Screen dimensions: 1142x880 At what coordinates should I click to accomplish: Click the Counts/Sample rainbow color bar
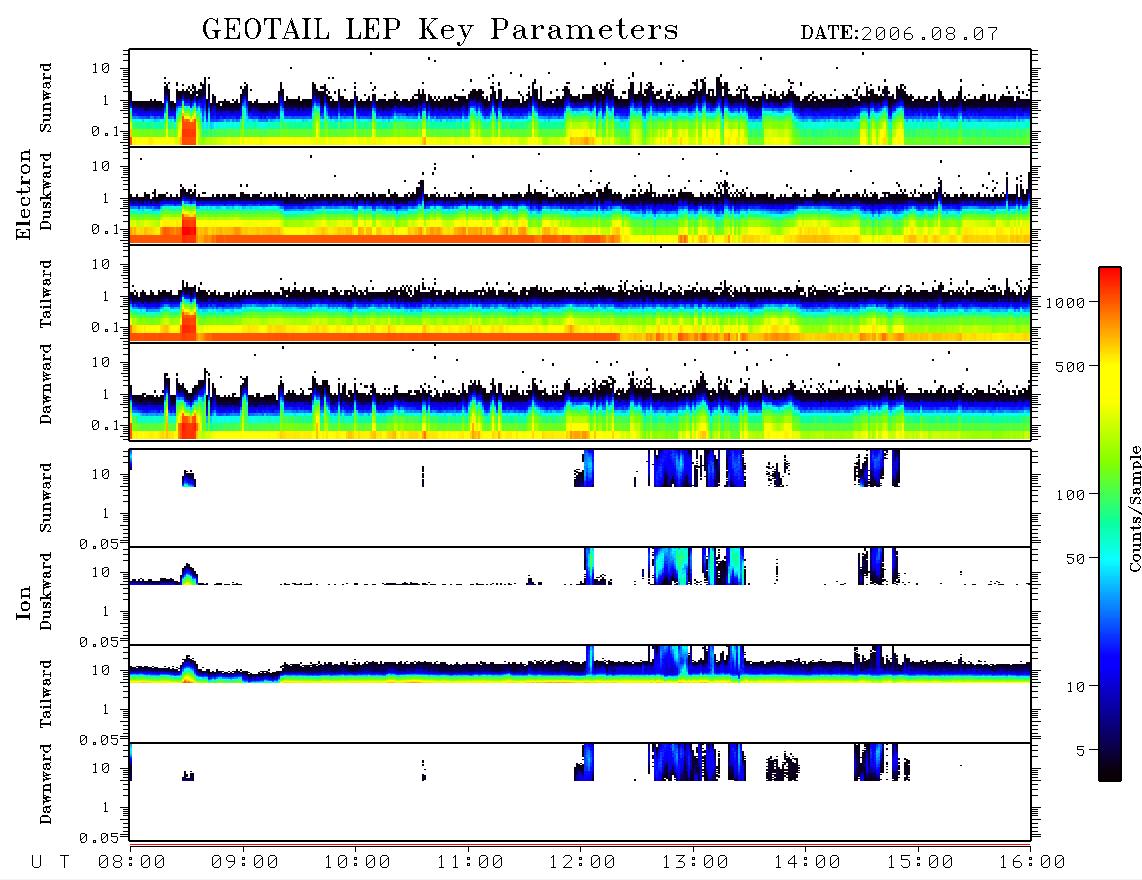pos(1110,524)
